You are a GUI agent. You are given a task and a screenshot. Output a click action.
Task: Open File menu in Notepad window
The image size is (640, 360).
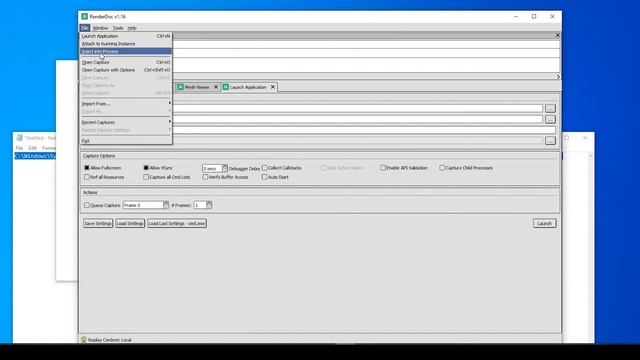19,148
